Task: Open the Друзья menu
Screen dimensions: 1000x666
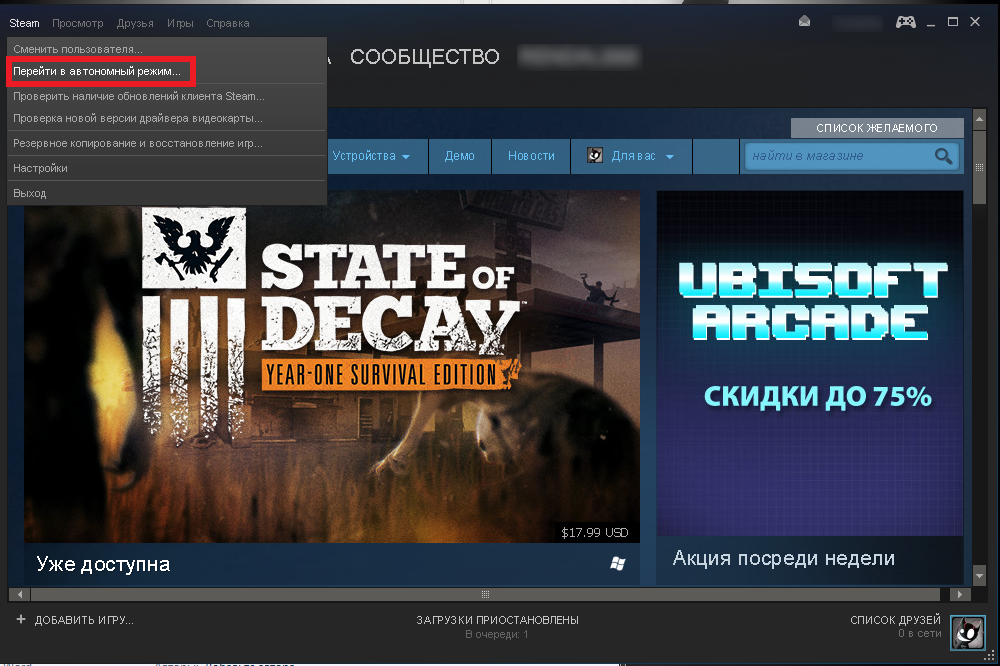Action: (135, 23)
